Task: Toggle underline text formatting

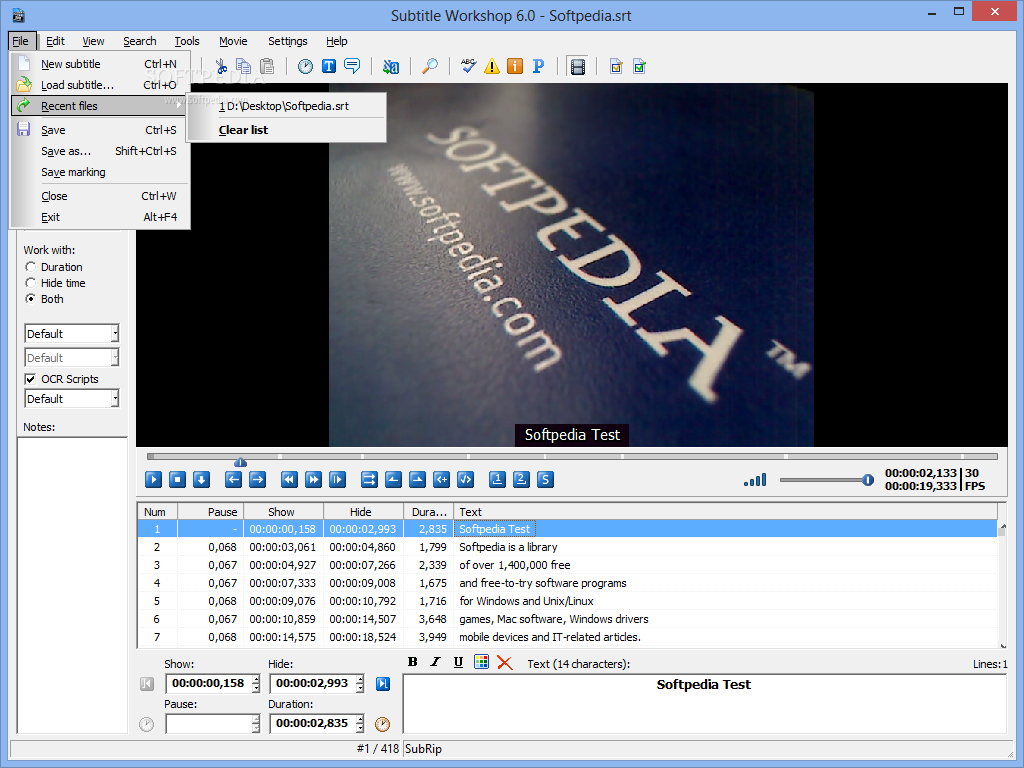Action: click(x=458, y=662)
